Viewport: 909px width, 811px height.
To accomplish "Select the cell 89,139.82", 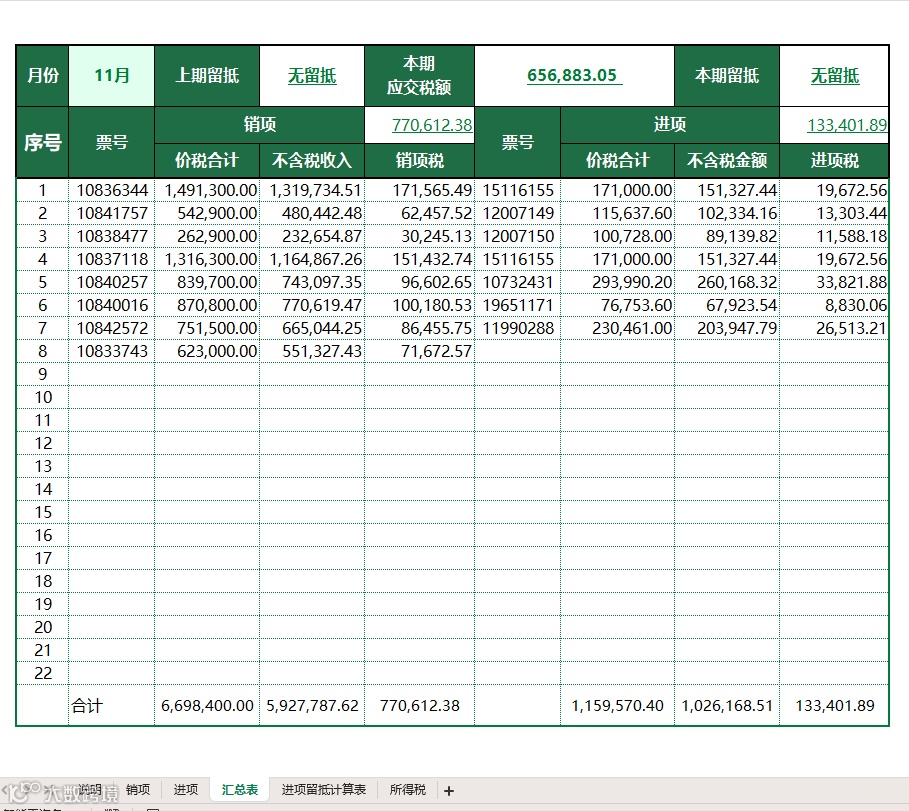I will 727,236.
